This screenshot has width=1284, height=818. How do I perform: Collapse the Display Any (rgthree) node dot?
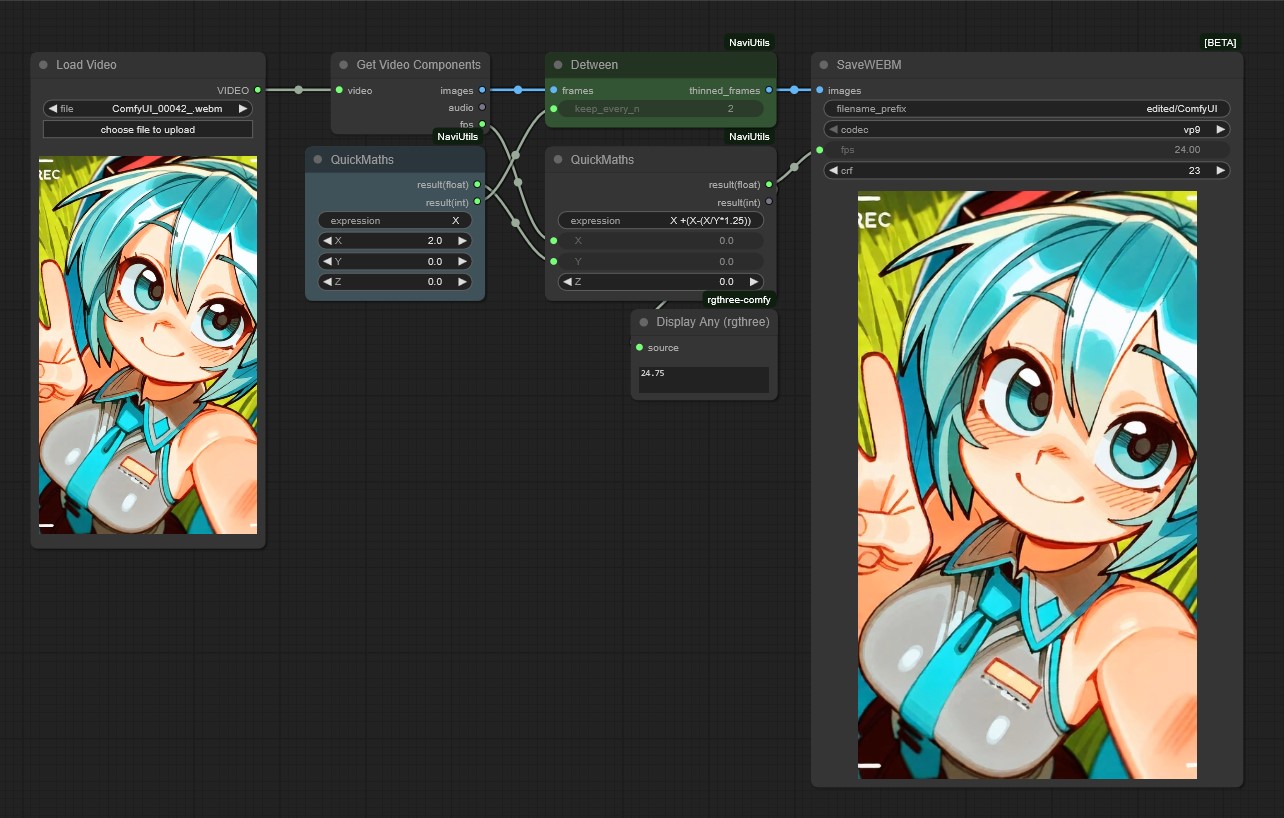coord(644,323)
